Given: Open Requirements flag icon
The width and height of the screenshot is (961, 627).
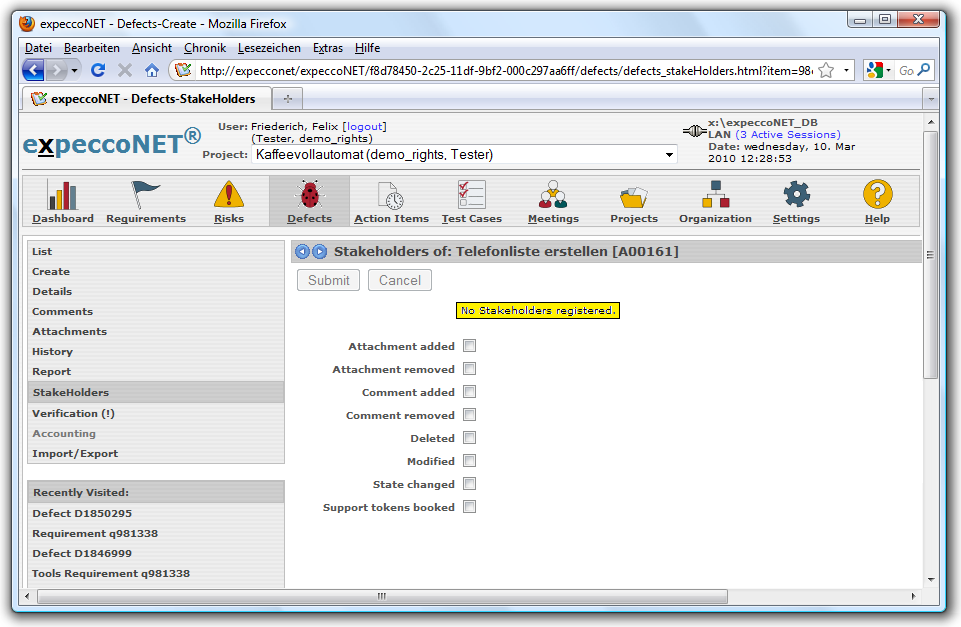Looking at the screenshot, I should (x=146, y=195).
